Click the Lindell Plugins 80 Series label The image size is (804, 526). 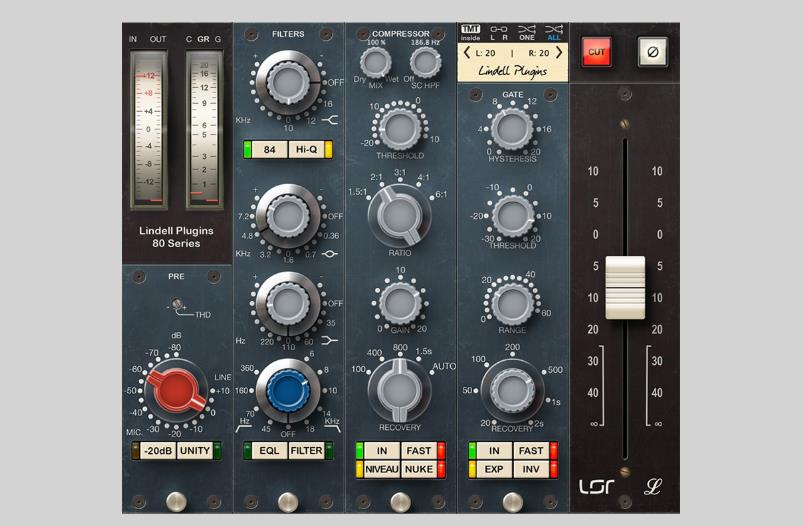click(x=176, y=237)
